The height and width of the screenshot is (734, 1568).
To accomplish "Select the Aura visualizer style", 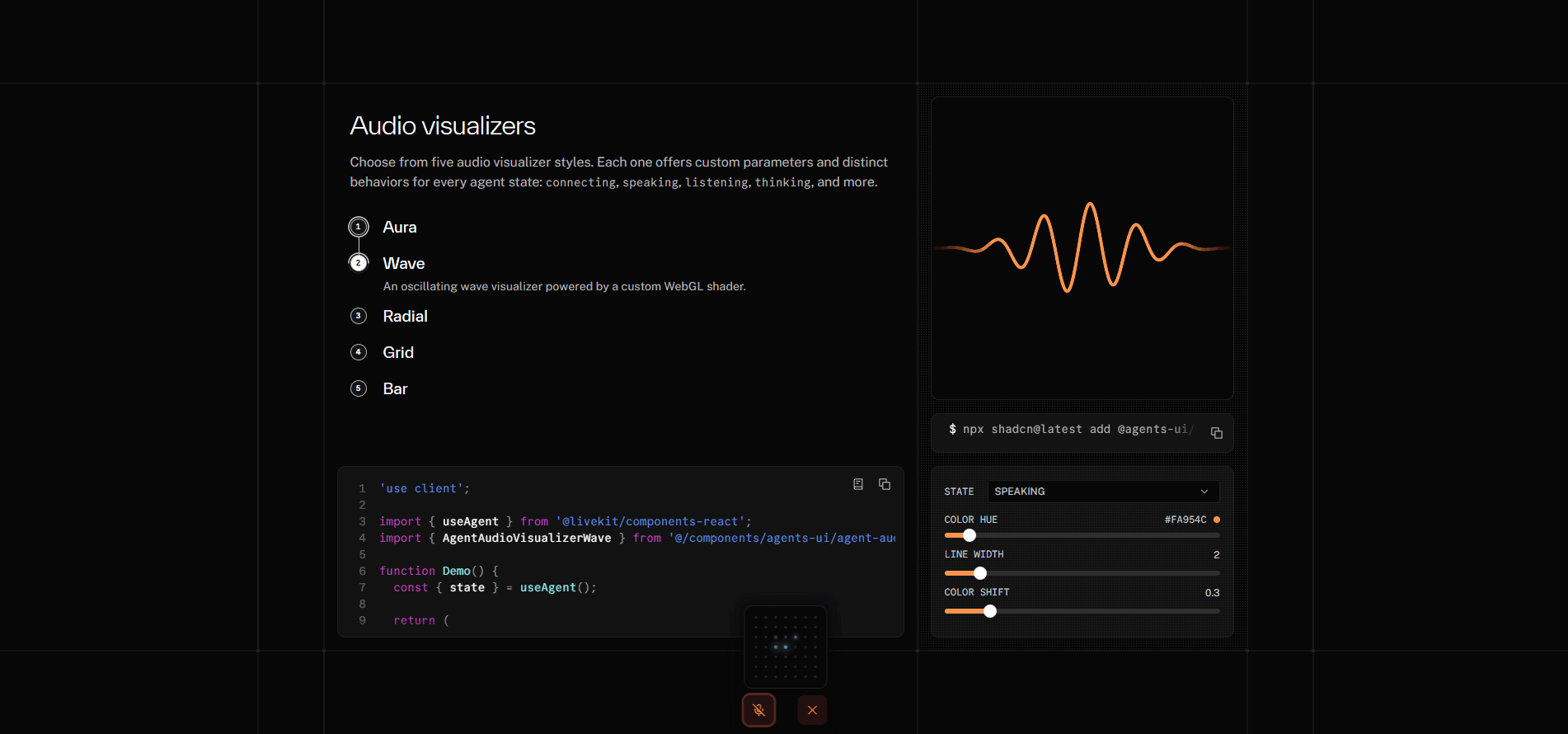I will coord(400,227).
